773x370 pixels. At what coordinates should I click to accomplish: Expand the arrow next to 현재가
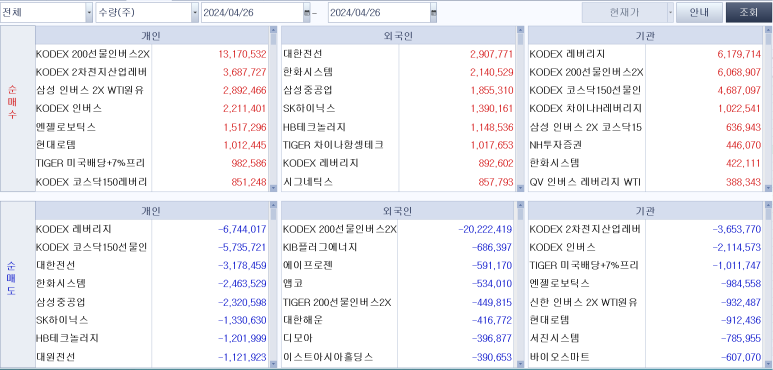(670, 13)
